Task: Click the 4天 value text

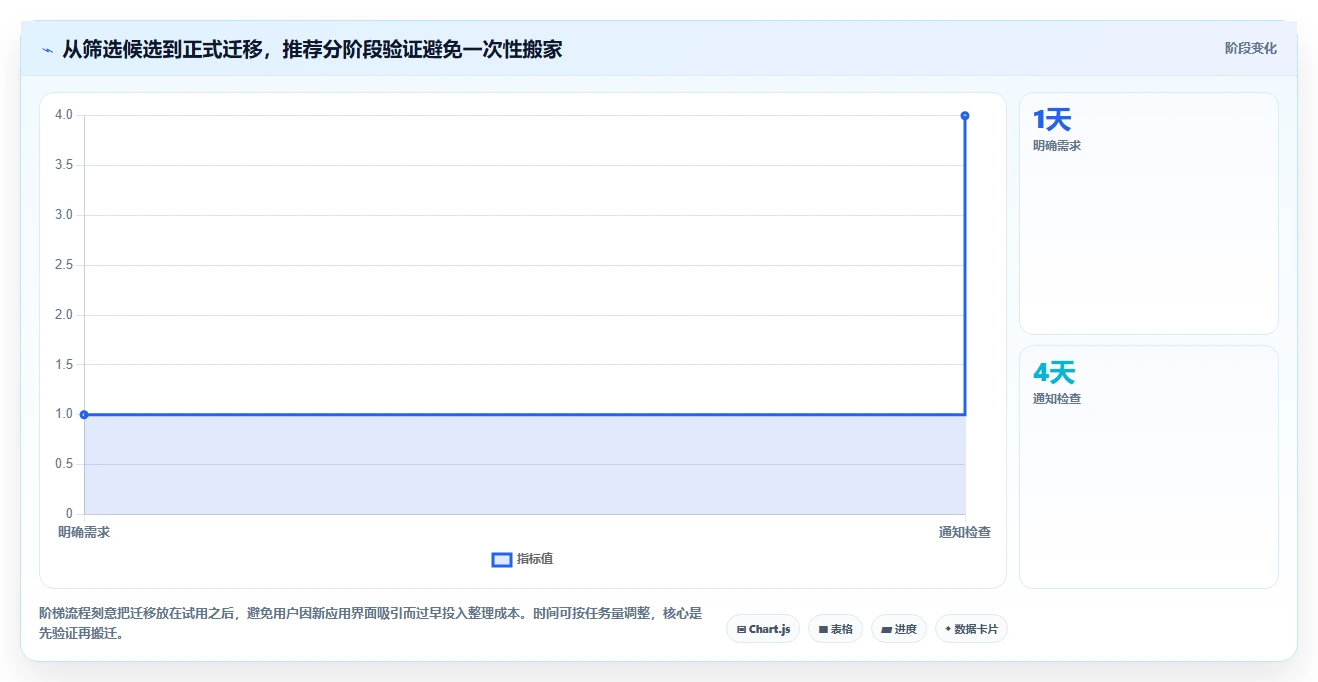Action: point(1054,373)
